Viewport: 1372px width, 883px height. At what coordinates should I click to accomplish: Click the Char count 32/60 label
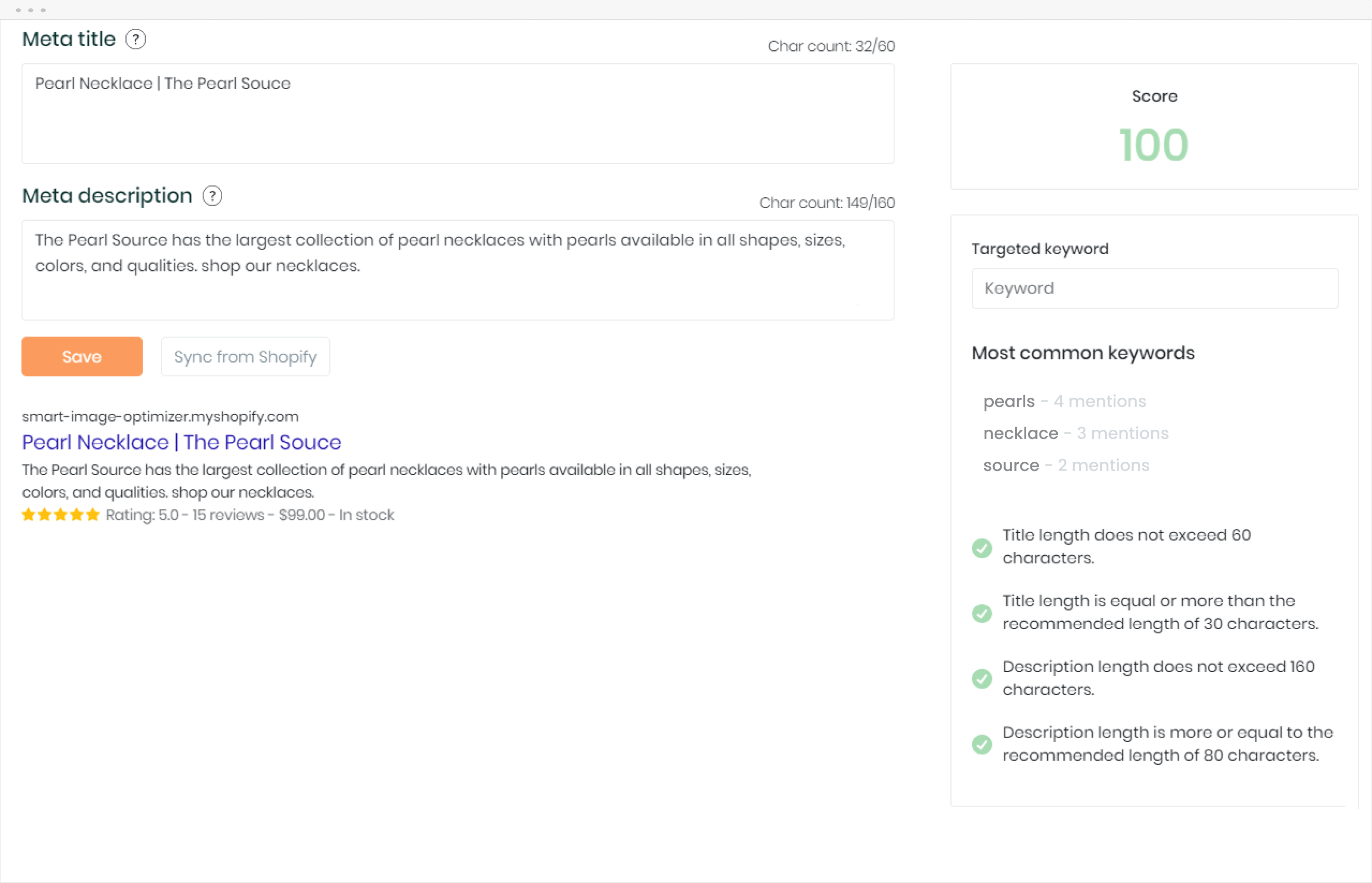[831, 46]
